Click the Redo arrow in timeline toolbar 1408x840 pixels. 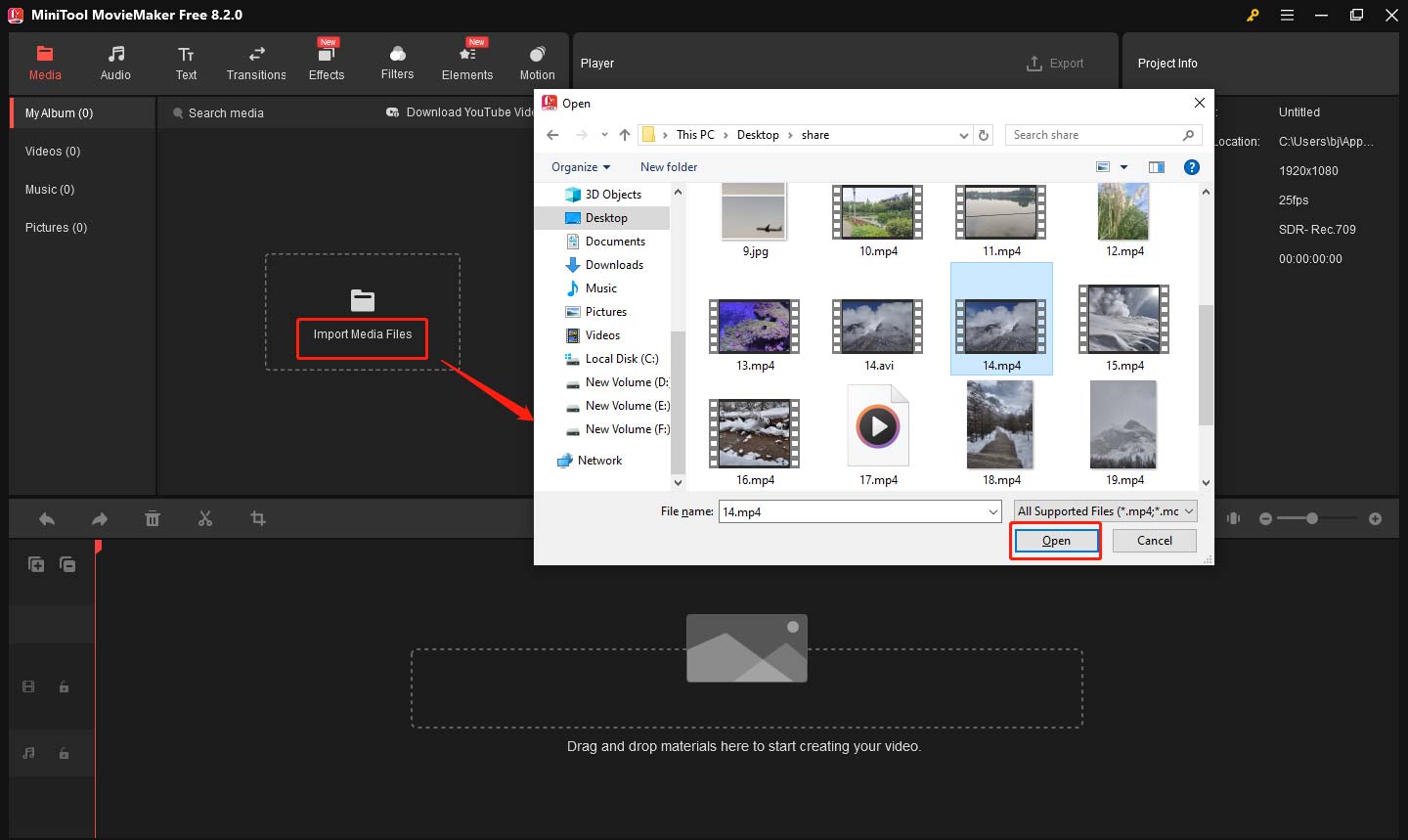pos(100,519)
